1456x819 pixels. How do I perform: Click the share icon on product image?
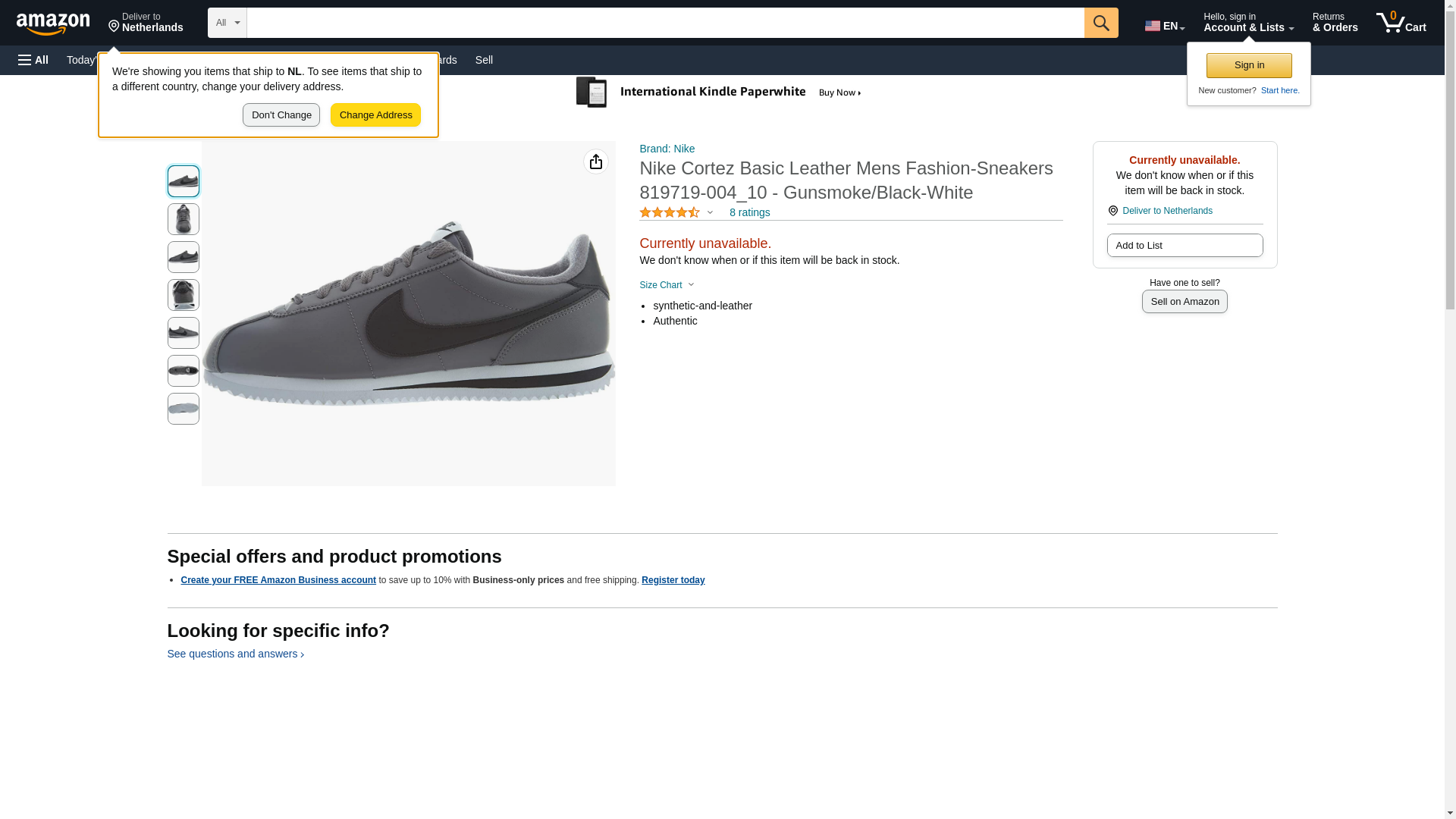pos(596,162)
